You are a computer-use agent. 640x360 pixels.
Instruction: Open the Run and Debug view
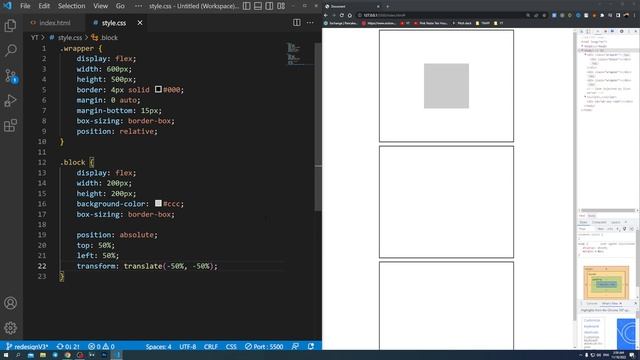pos(10,100)
